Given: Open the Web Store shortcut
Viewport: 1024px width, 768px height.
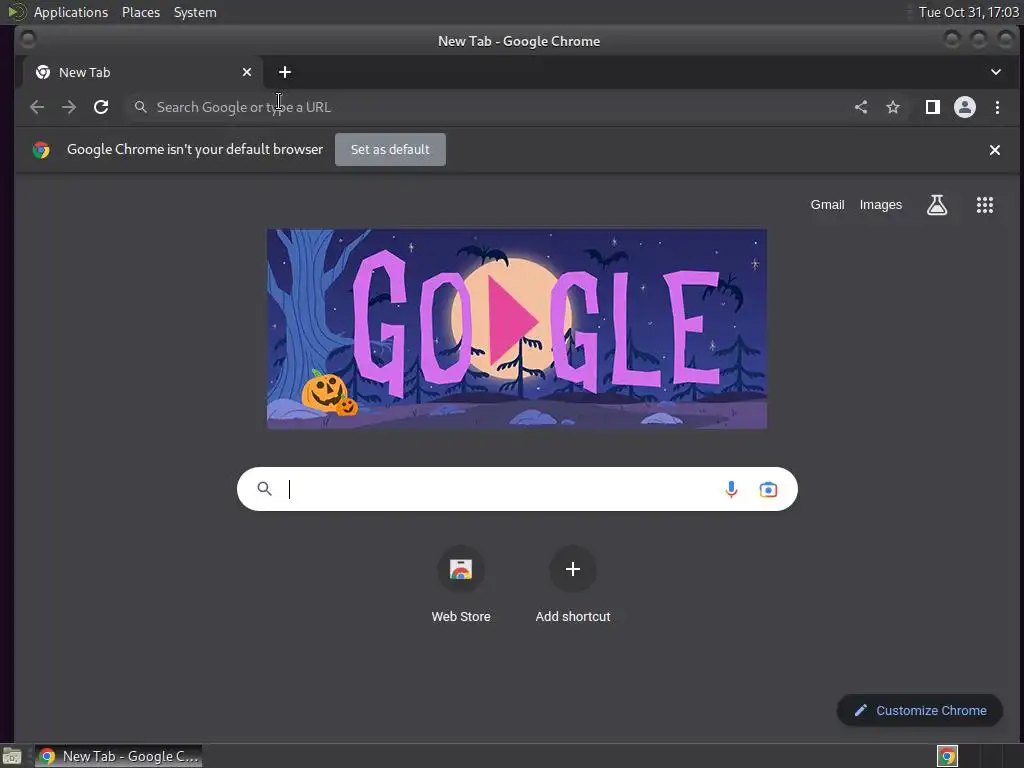Looking at the screenshot, I should pyautogui.click(x=460, y=583).
